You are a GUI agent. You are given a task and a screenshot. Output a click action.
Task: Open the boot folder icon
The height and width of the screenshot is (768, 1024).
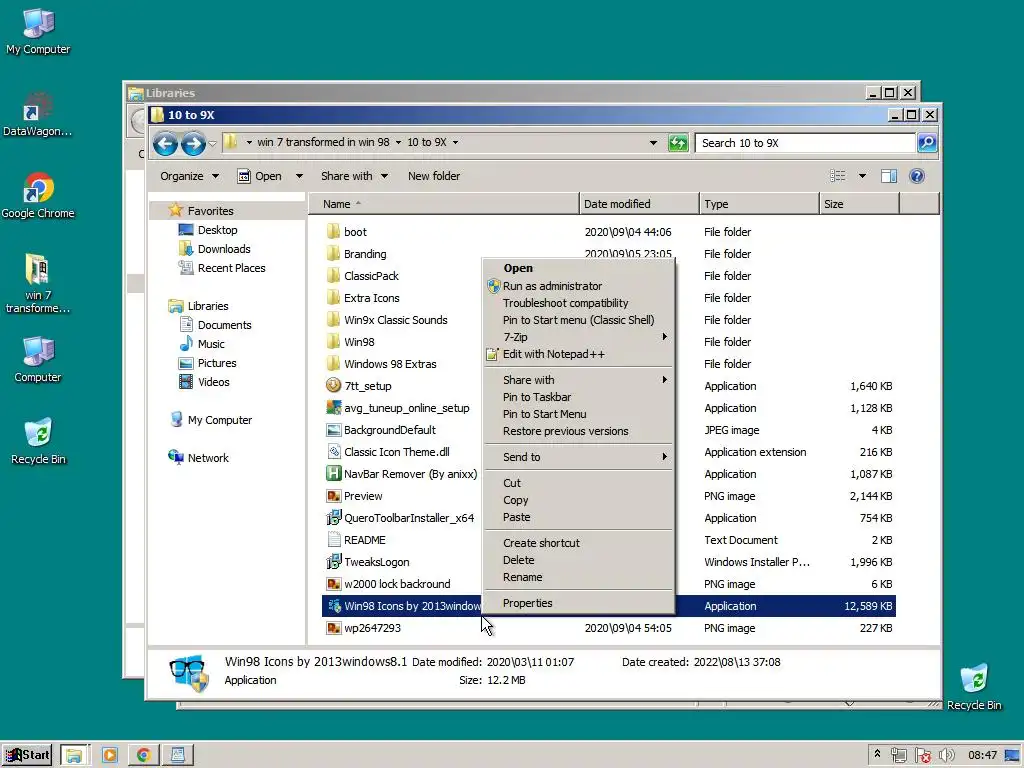tap(333, 231)
